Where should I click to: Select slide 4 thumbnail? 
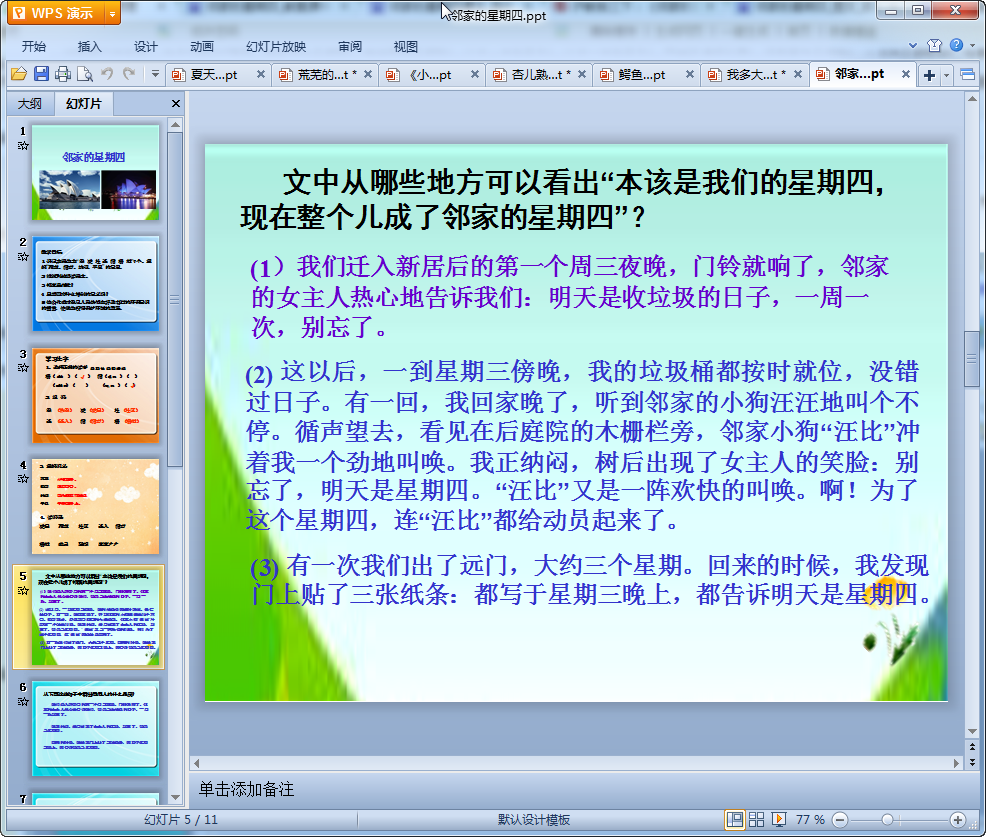click(96, 506)
